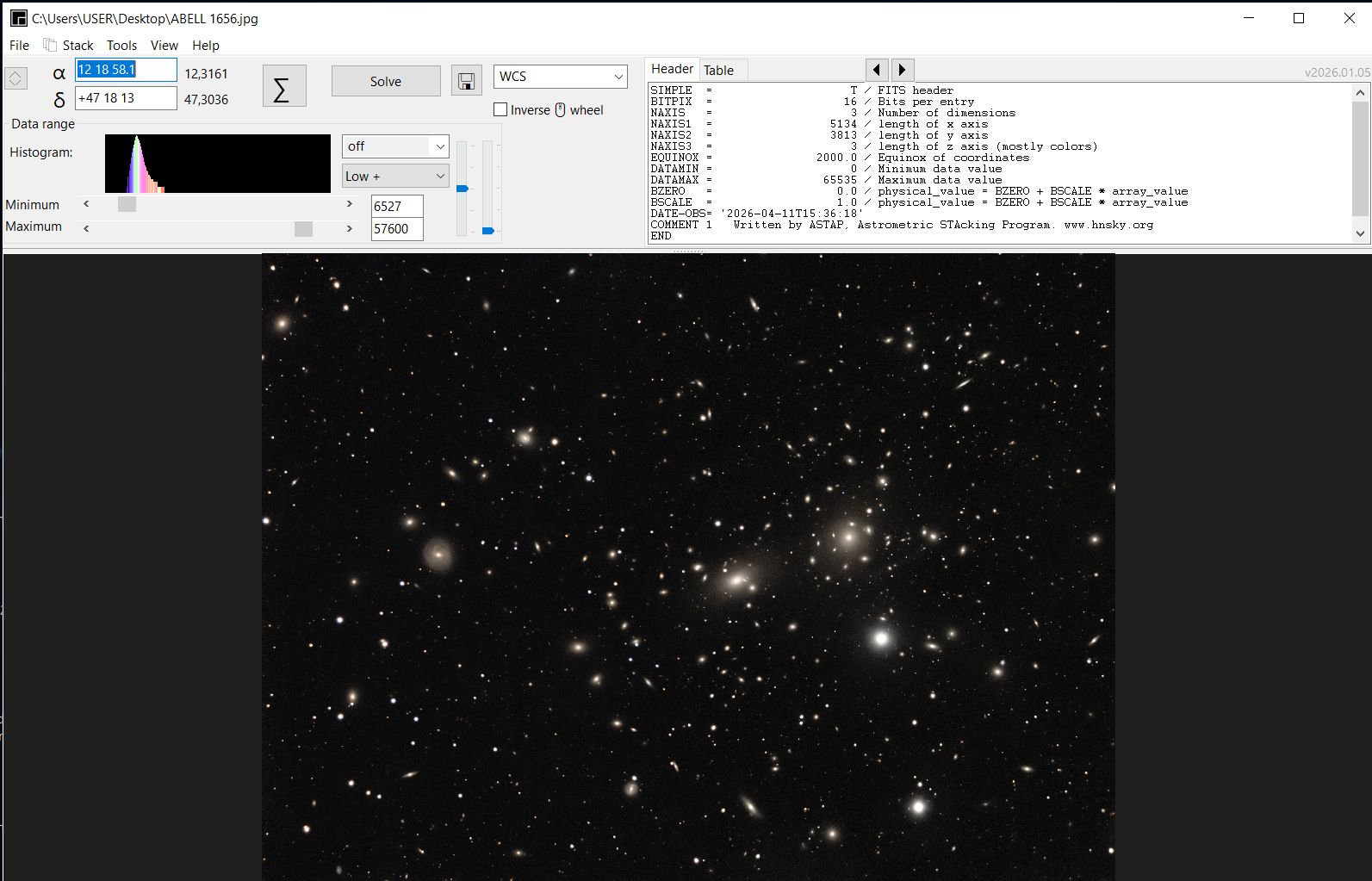Viewport: 1372px width, 881px height.
Task: Toggle the Inverse wheel checkbox
Action: [500, 109]
